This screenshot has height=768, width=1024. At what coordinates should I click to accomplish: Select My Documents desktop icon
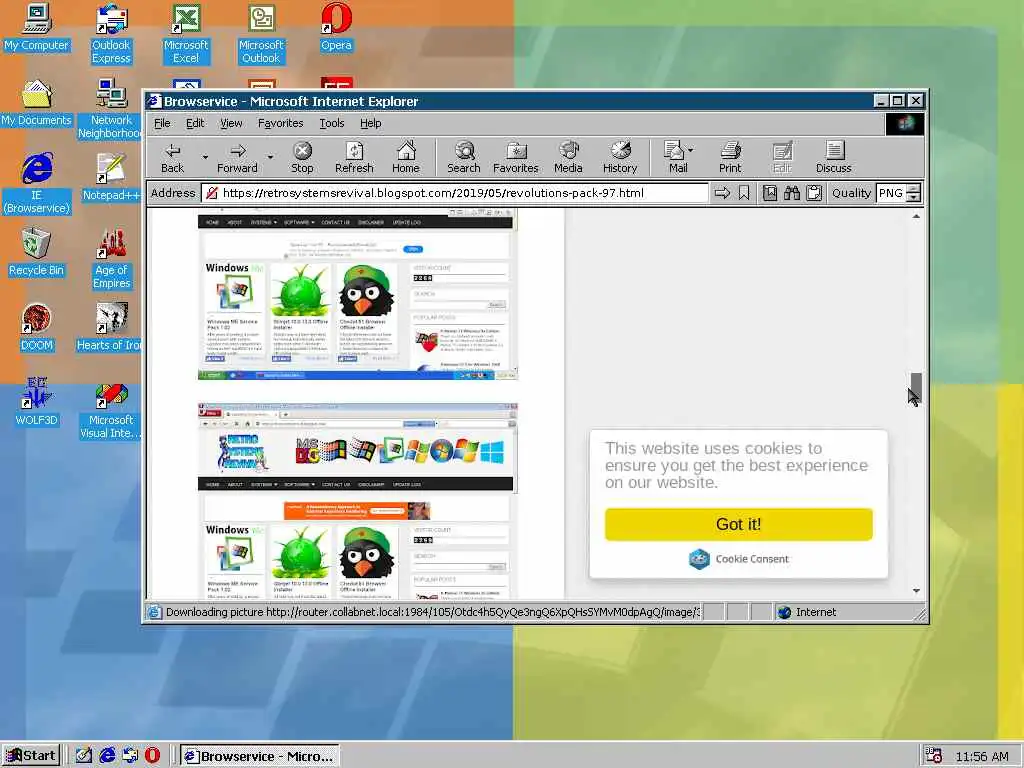coord(37,103)
